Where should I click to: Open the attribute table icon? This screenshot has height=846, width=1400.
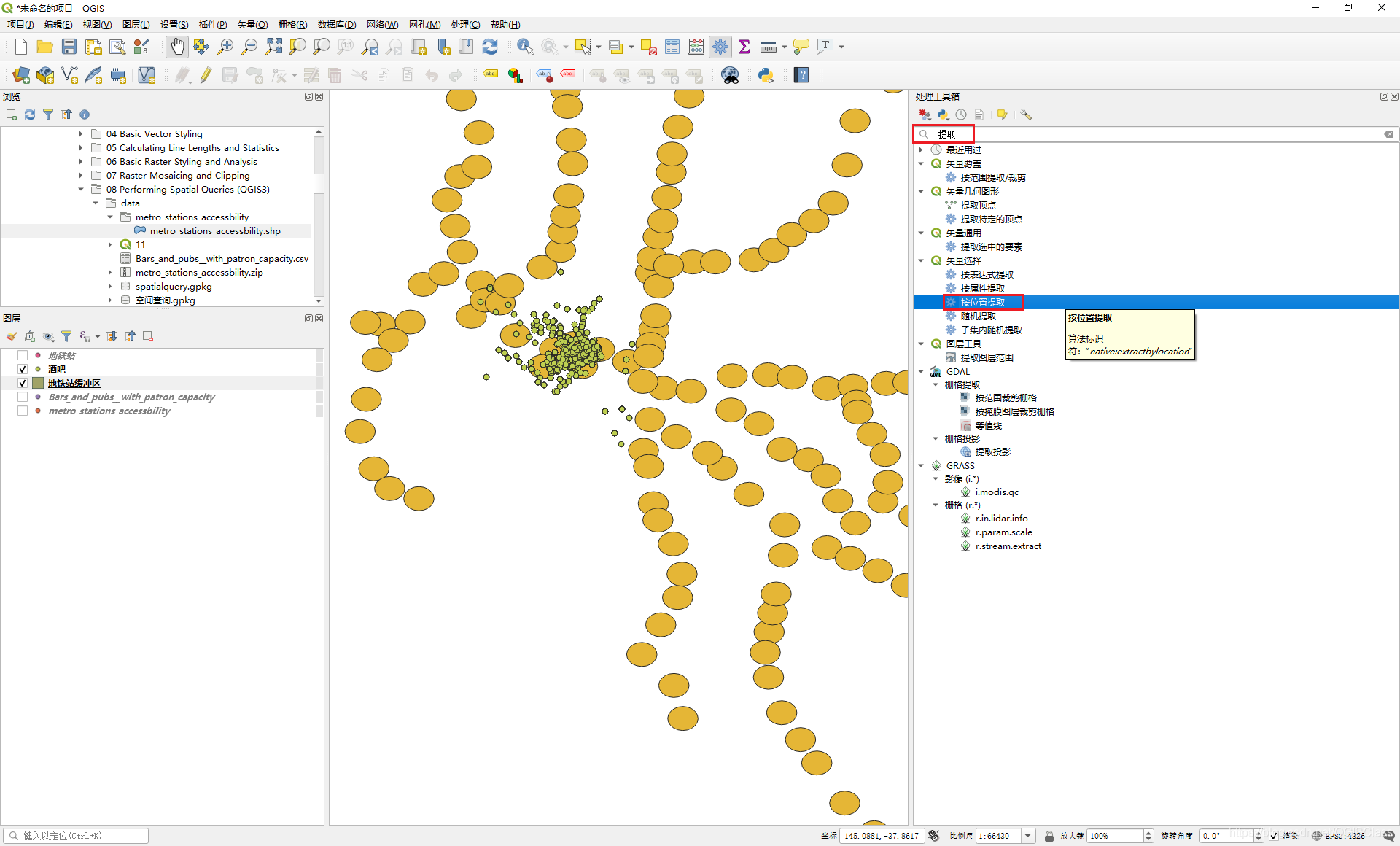[672, 47]
